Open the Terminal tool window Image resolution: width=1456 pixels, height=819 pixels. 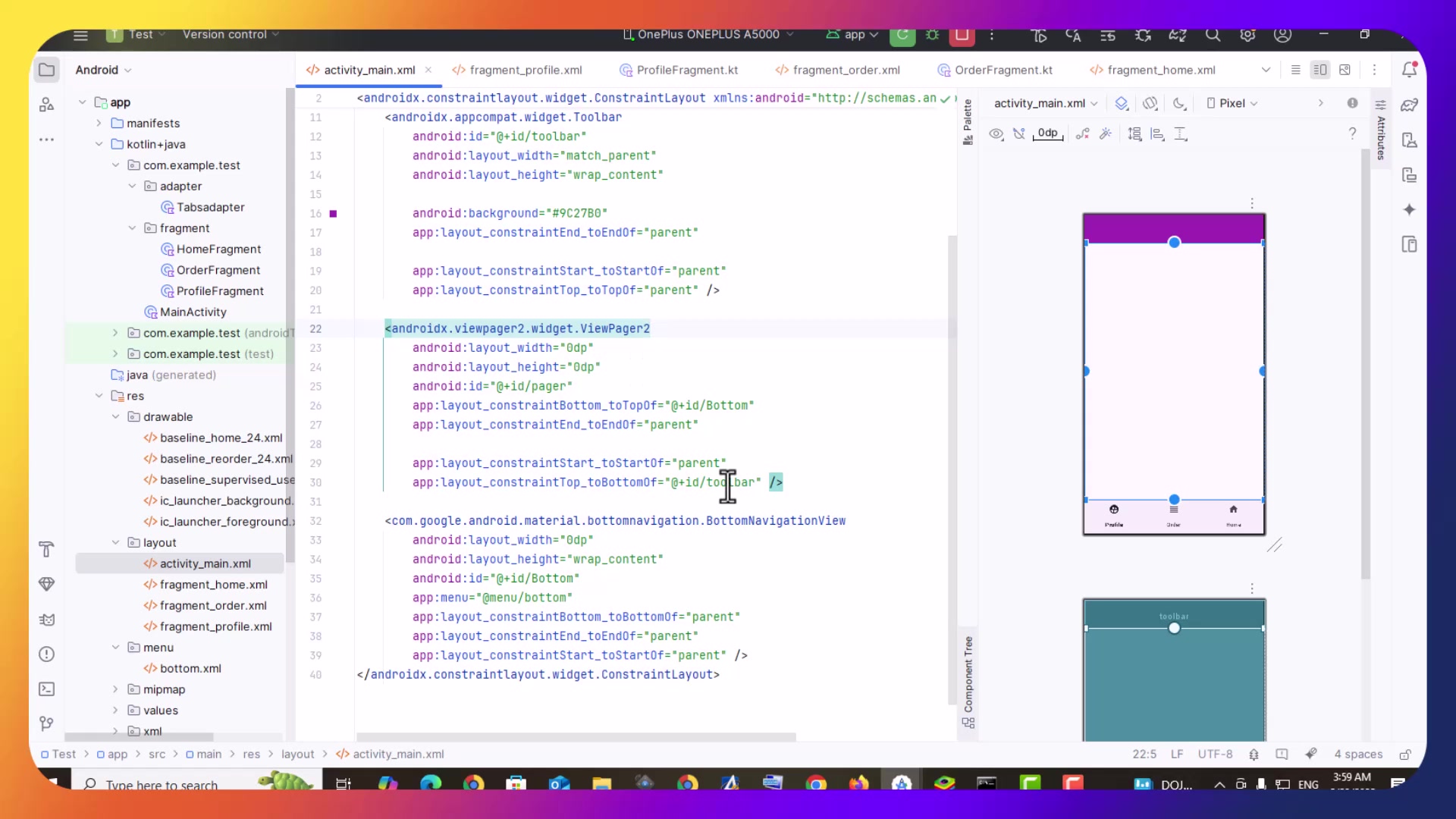coord(46,689)
